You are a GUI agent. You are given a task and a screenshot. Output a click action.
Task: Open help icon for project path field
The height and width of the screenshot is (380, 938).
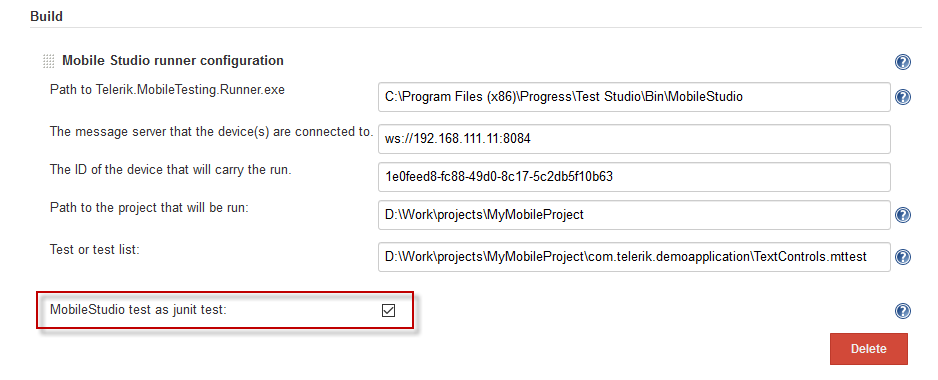(903, 215)
